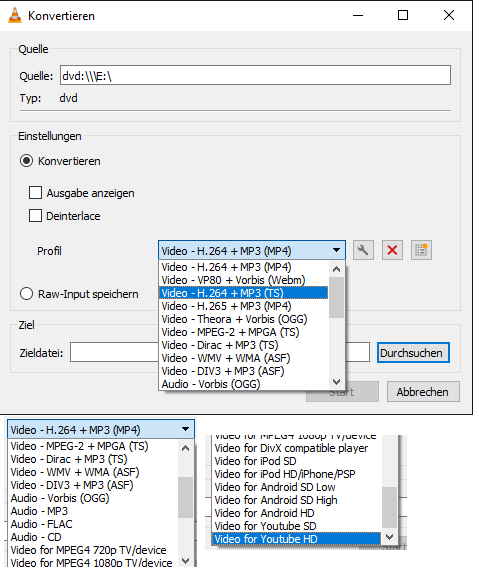Choose highlighted Video - H.264 + MP3 (TS)
479x579 pixels.
pos(243,293)
